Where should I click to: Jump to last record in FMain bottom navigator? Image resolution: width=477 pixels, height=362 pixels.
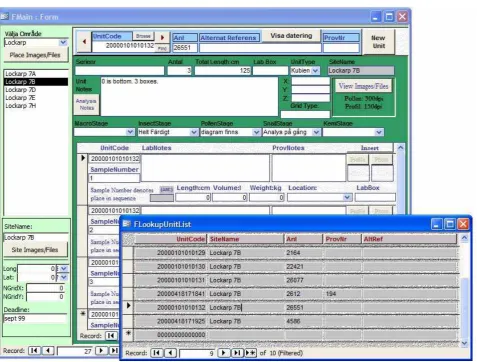click(x=114, y=350)
